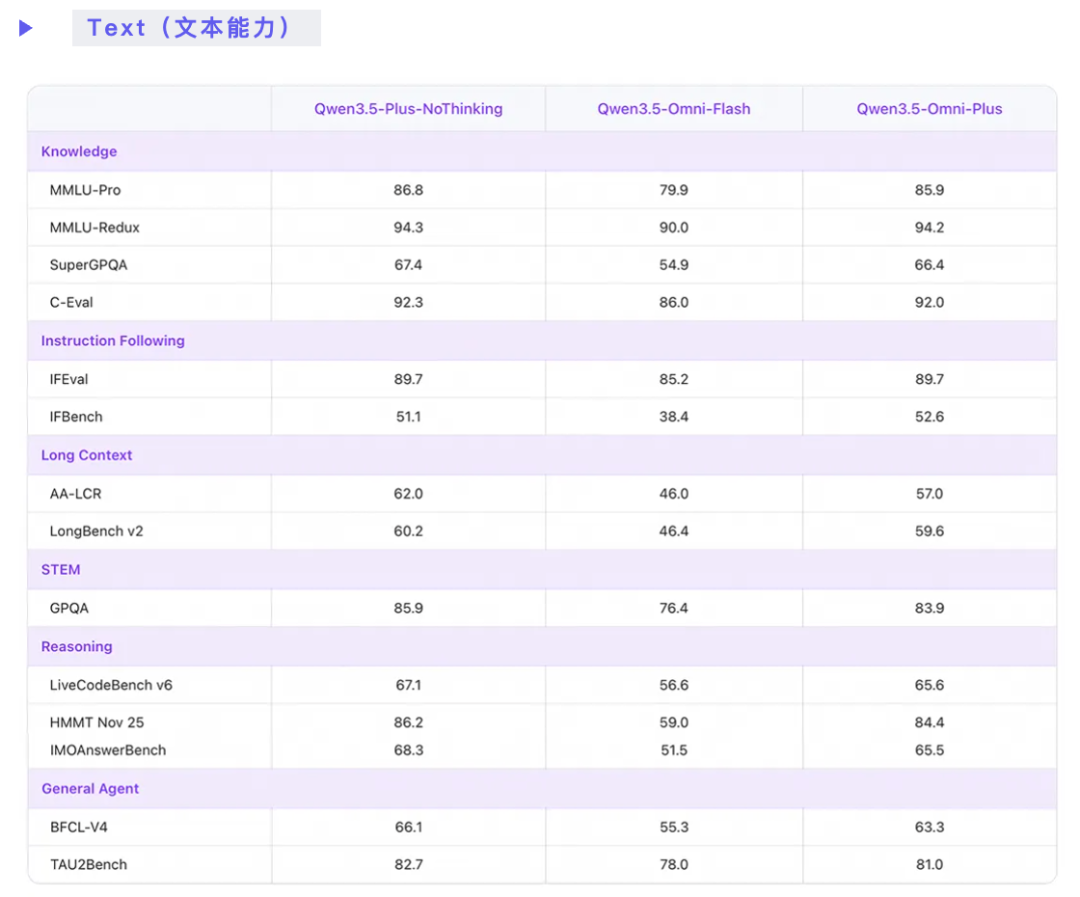Screen dimensions: 1080x897
Task: Click the IMOAnswerBench row label
Action: pos(108,750)
